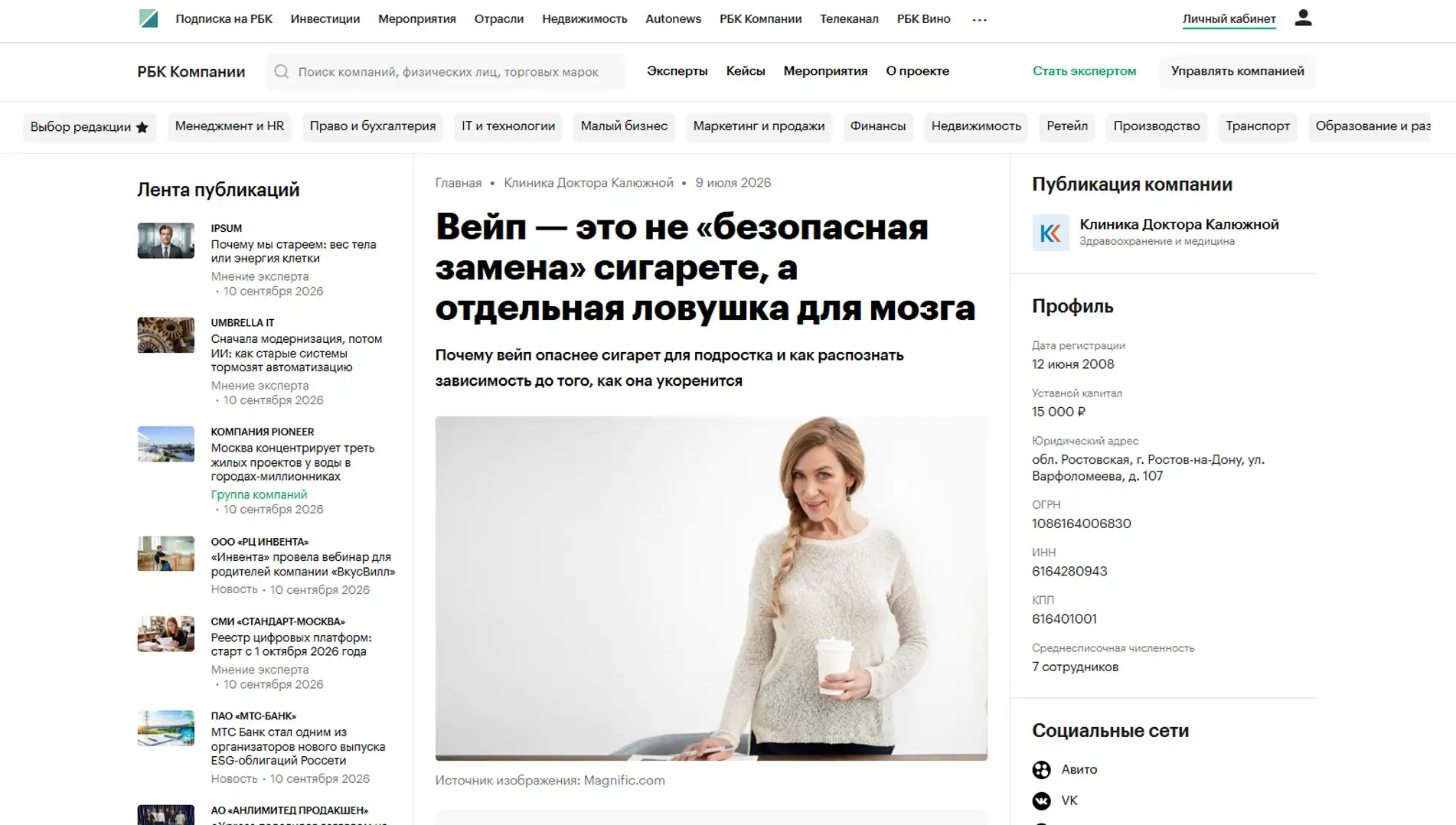Open Инвента провела вебинар article
Viewport: 1456px width, 825px height.
tap(302, 564)
